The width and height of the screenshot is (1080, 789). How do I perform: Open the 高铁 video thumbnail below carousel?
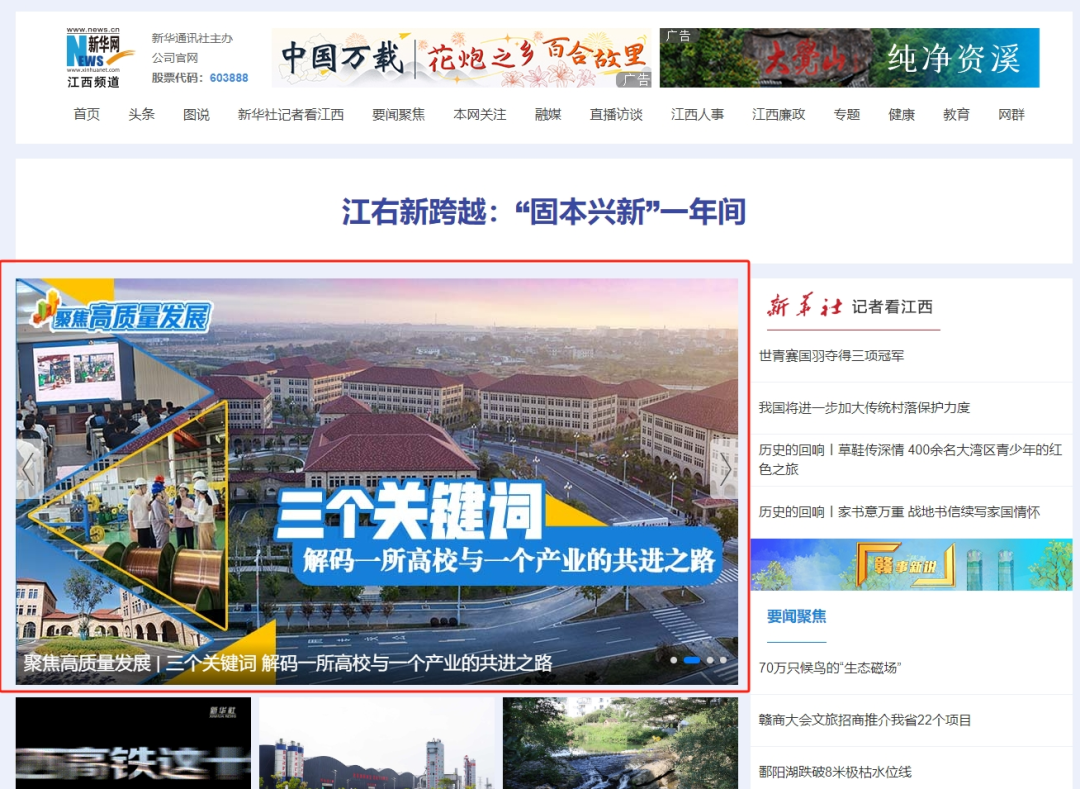pos(133,744)
